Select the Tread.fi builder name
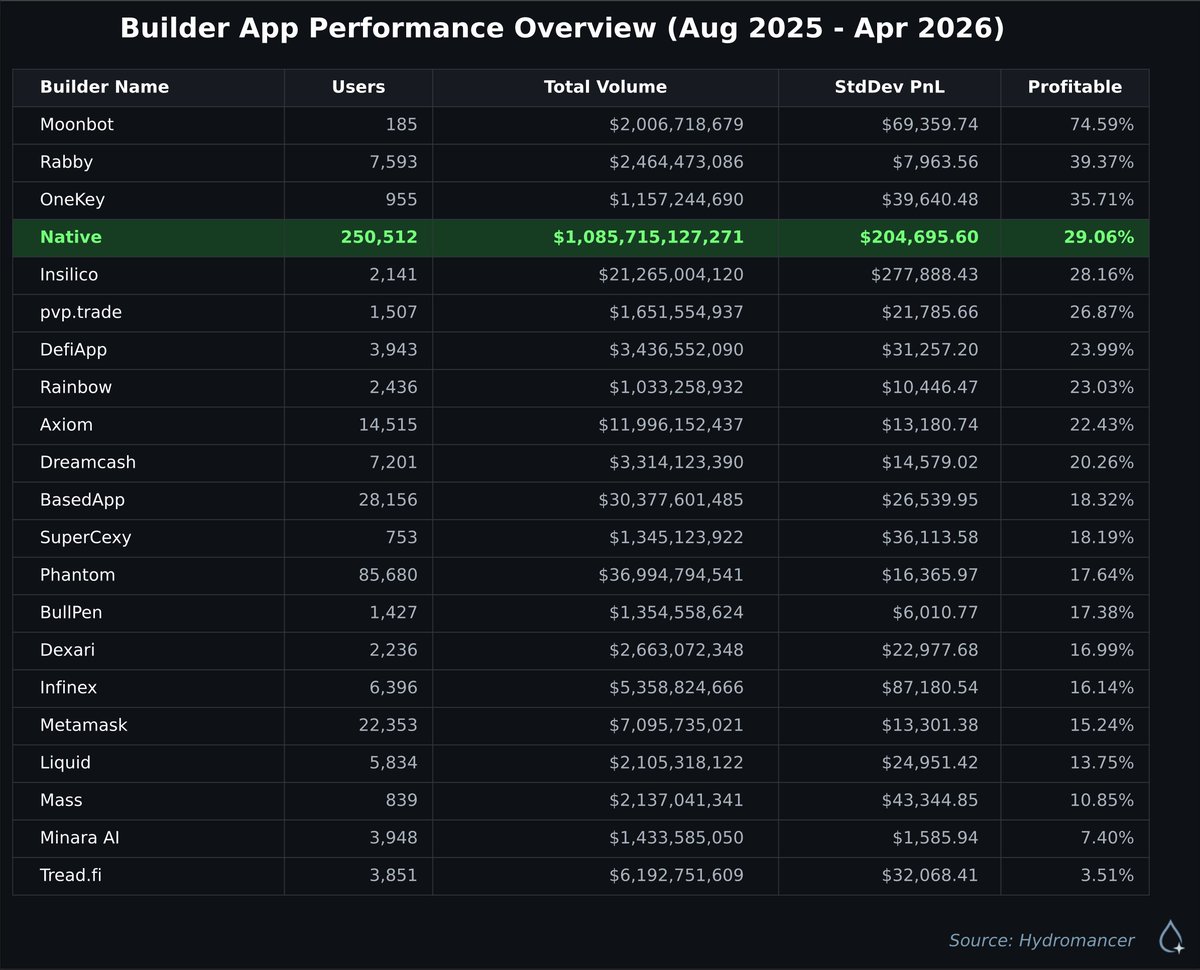Viewport: 1200px width, 970px height. tap(71, 875)
